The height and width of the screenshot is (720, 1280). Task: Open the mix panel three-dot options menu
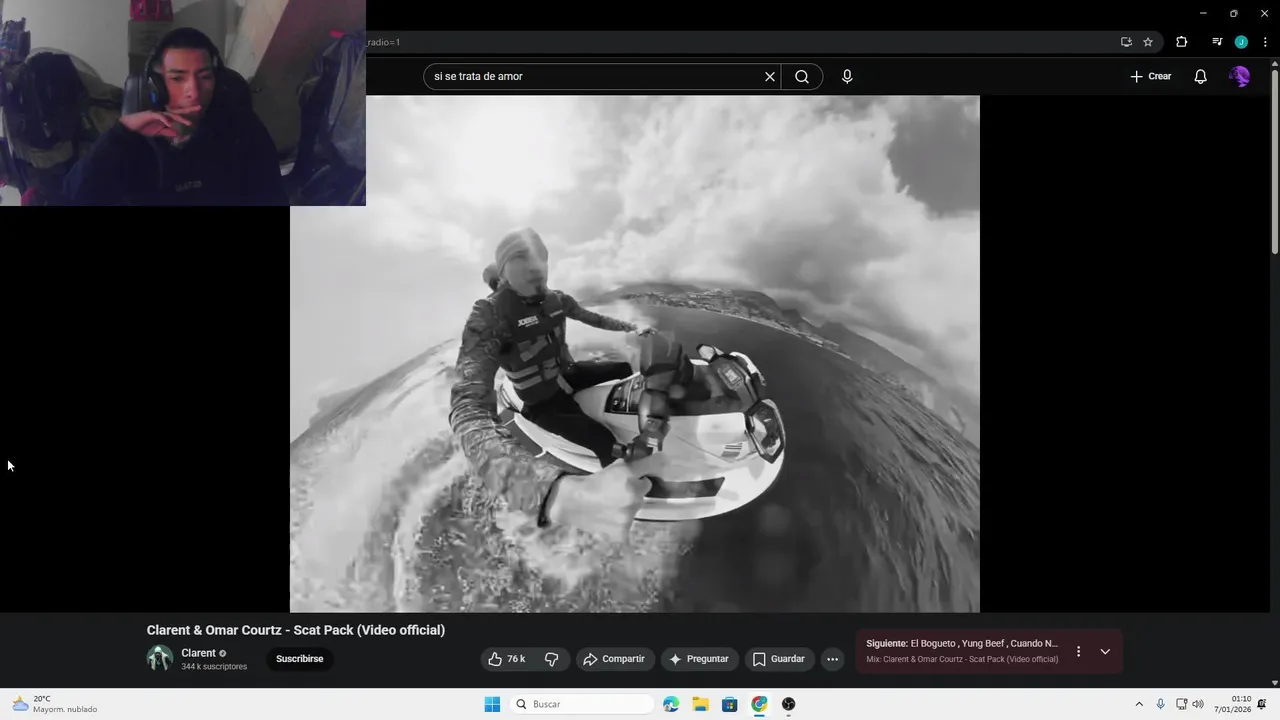pos(1078,651)
